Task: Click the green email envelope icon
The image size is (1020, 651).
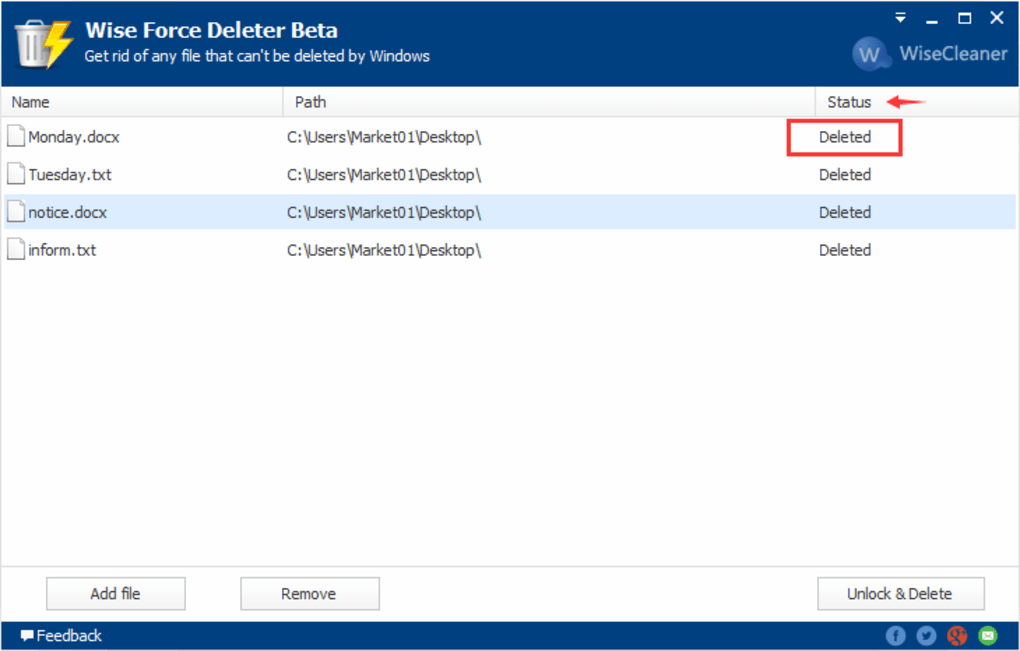Action: click(x=988, y=636)
